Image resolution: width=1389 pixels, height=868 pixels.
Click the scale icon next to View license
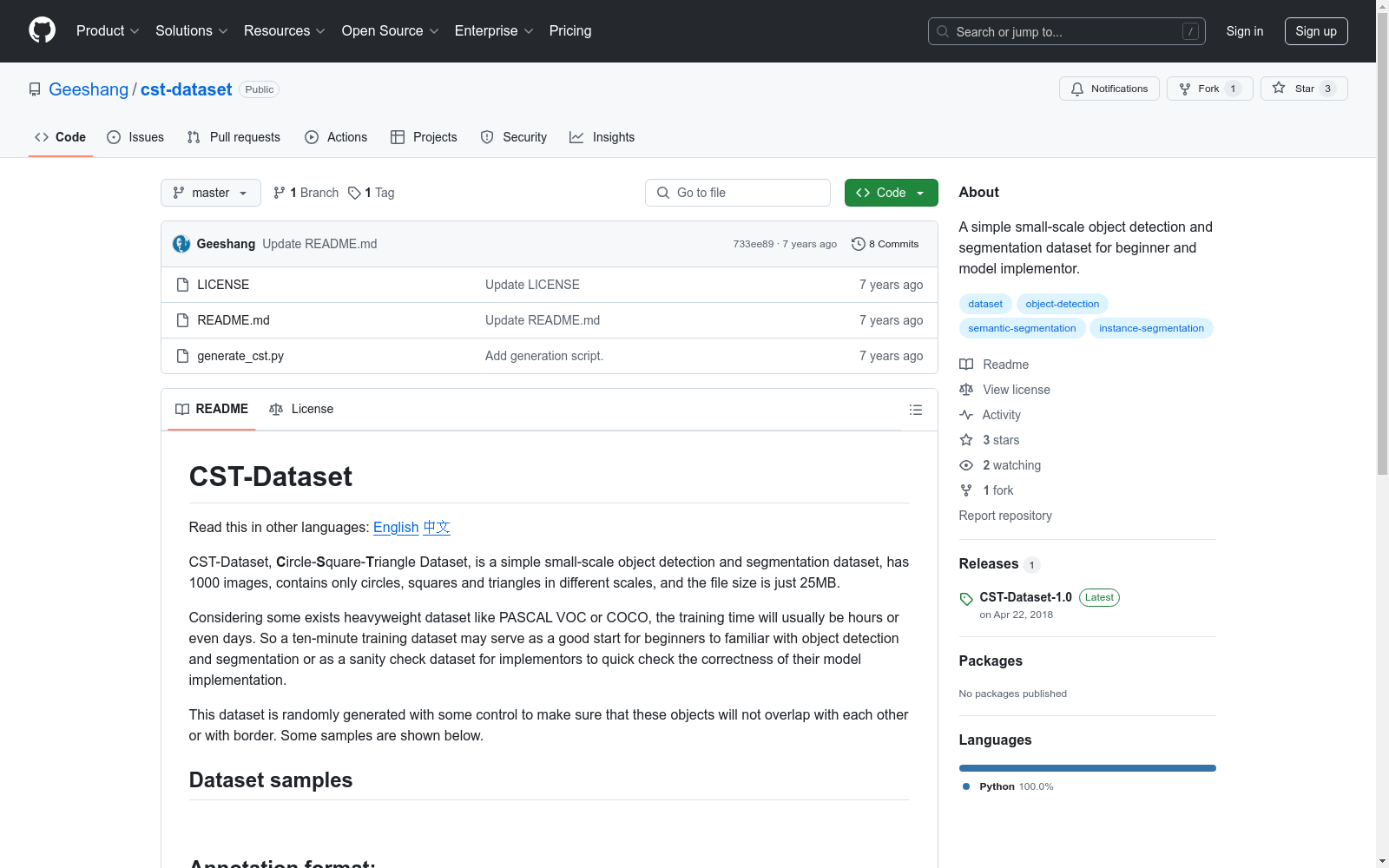click(x=966, y=390)
